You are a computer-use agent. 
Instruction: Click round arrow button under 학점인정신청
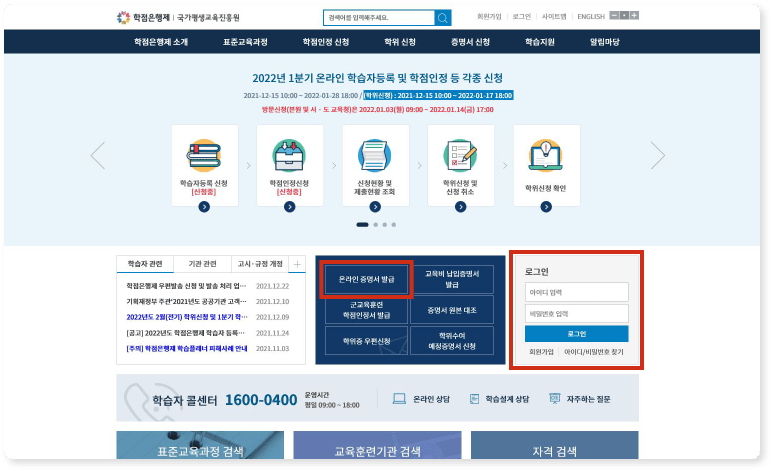point(290,207)
